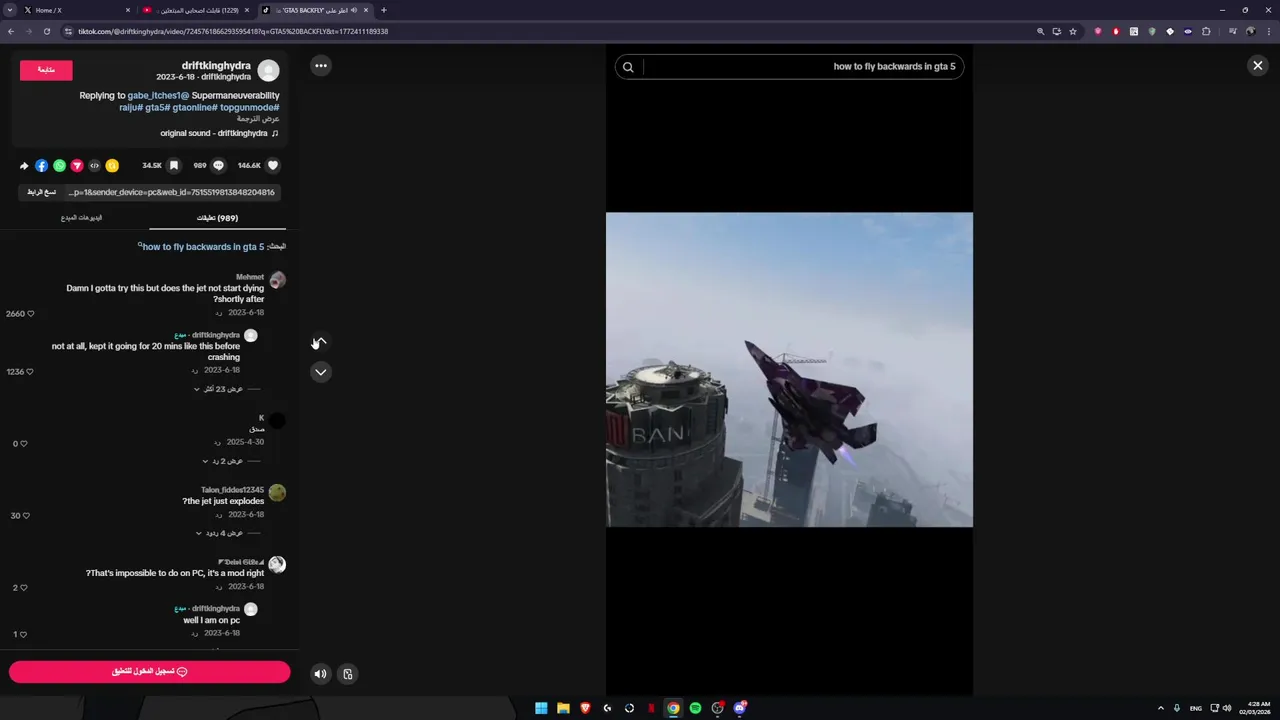Open driftkinghydra's profile avatar
This screenshot has height=720, width=1280.
(268, 70)
